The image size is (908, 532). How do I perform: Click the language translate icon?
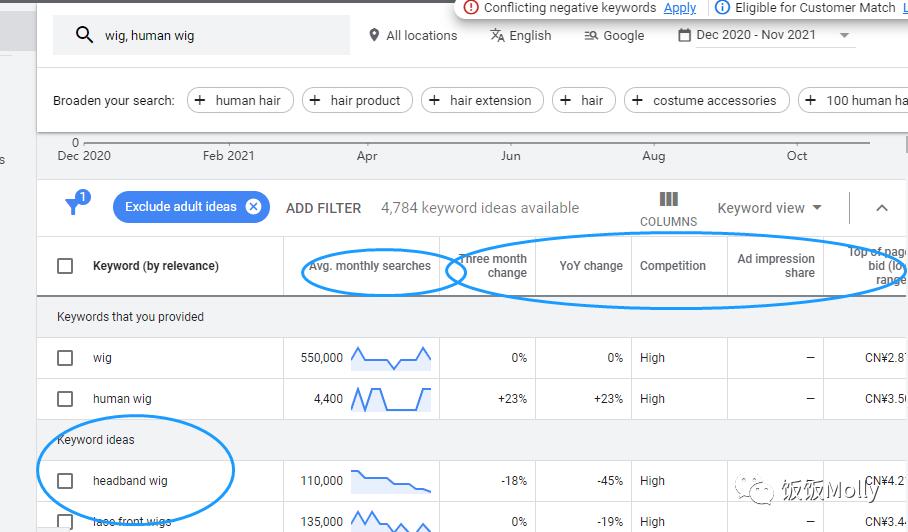pyautogui.click(x=497, y=35)
